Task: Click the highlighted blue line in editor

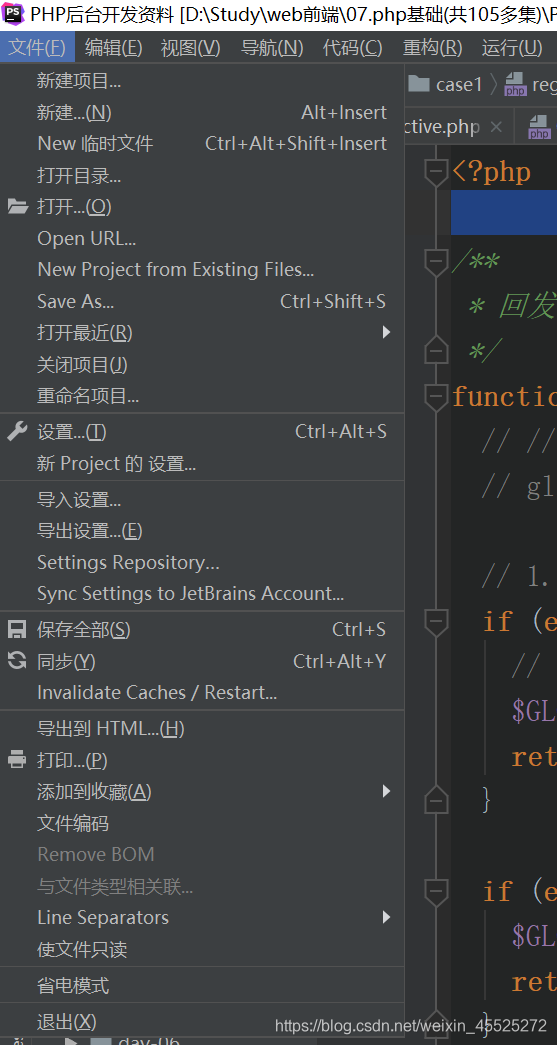Action: click(504, 212)
